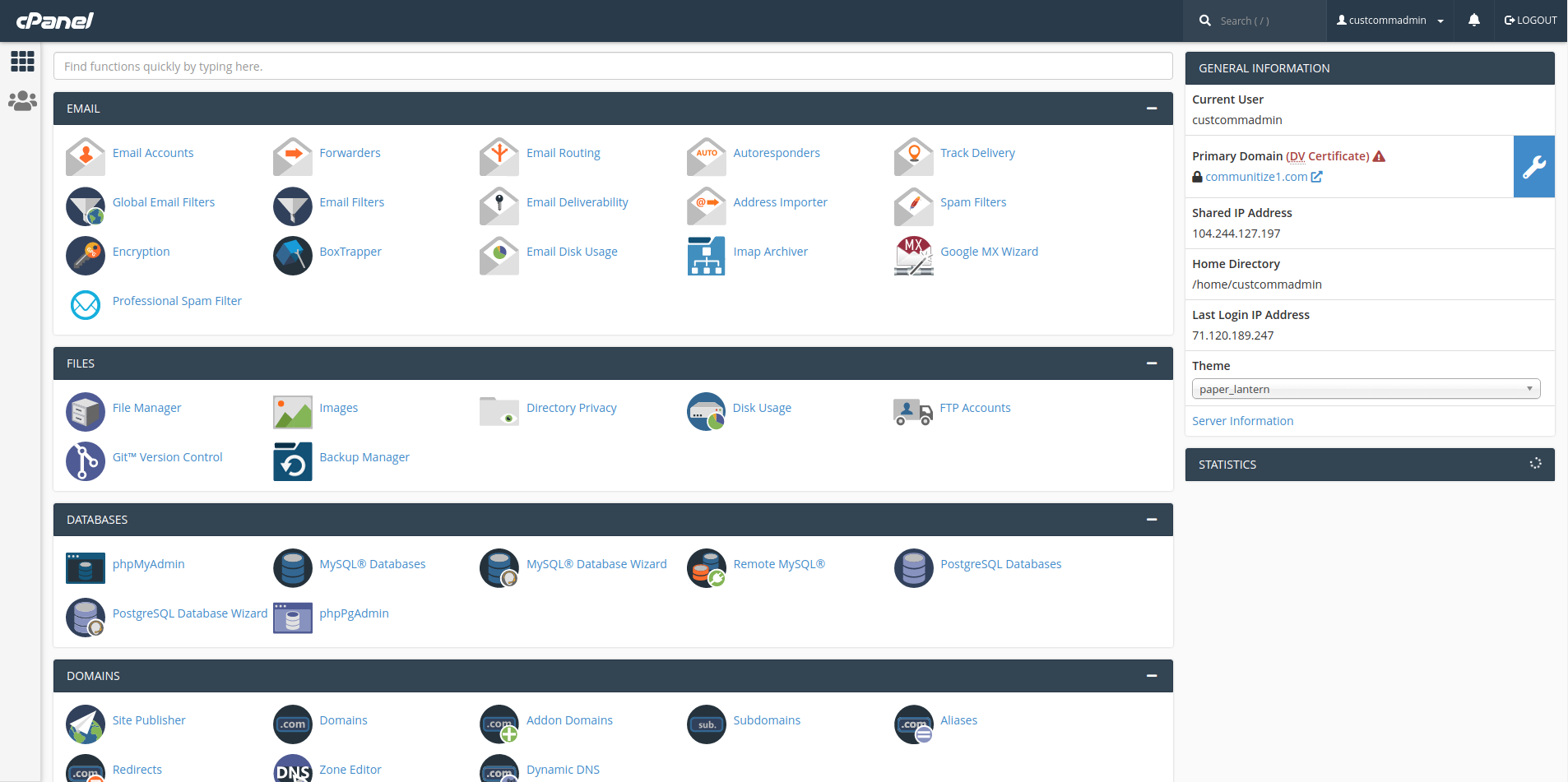The width and height of the screenshot is (1568, 782).
Task: Collapse the EMAIL section
Action: 1151,109
